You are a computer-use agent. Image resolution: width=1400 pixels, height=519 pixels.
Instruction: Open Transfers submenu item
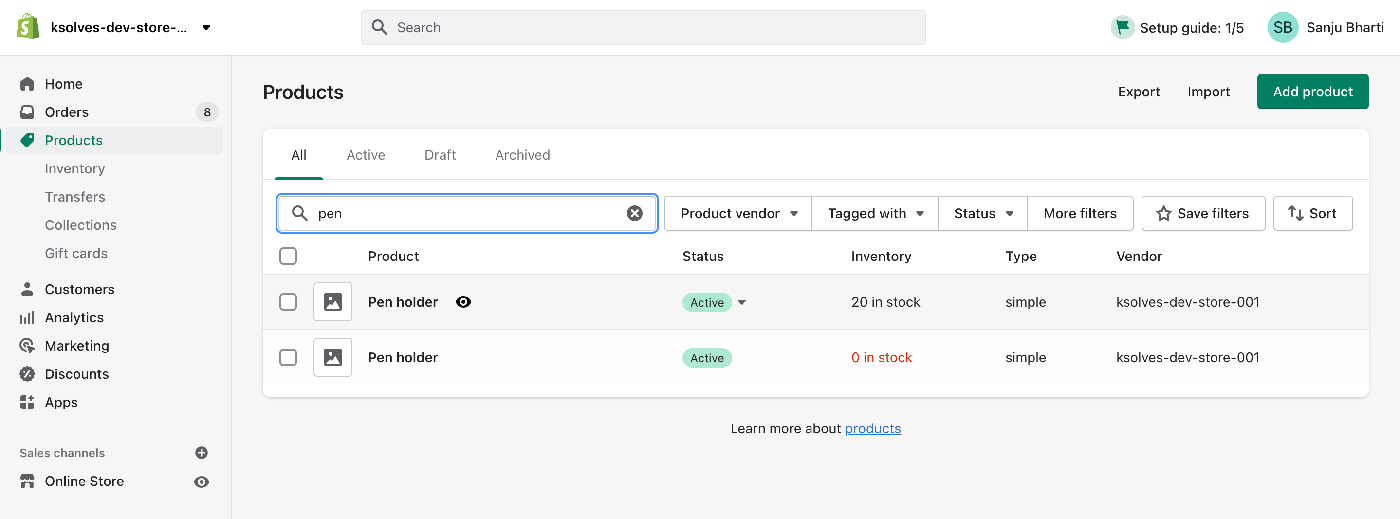click(75, 197)
